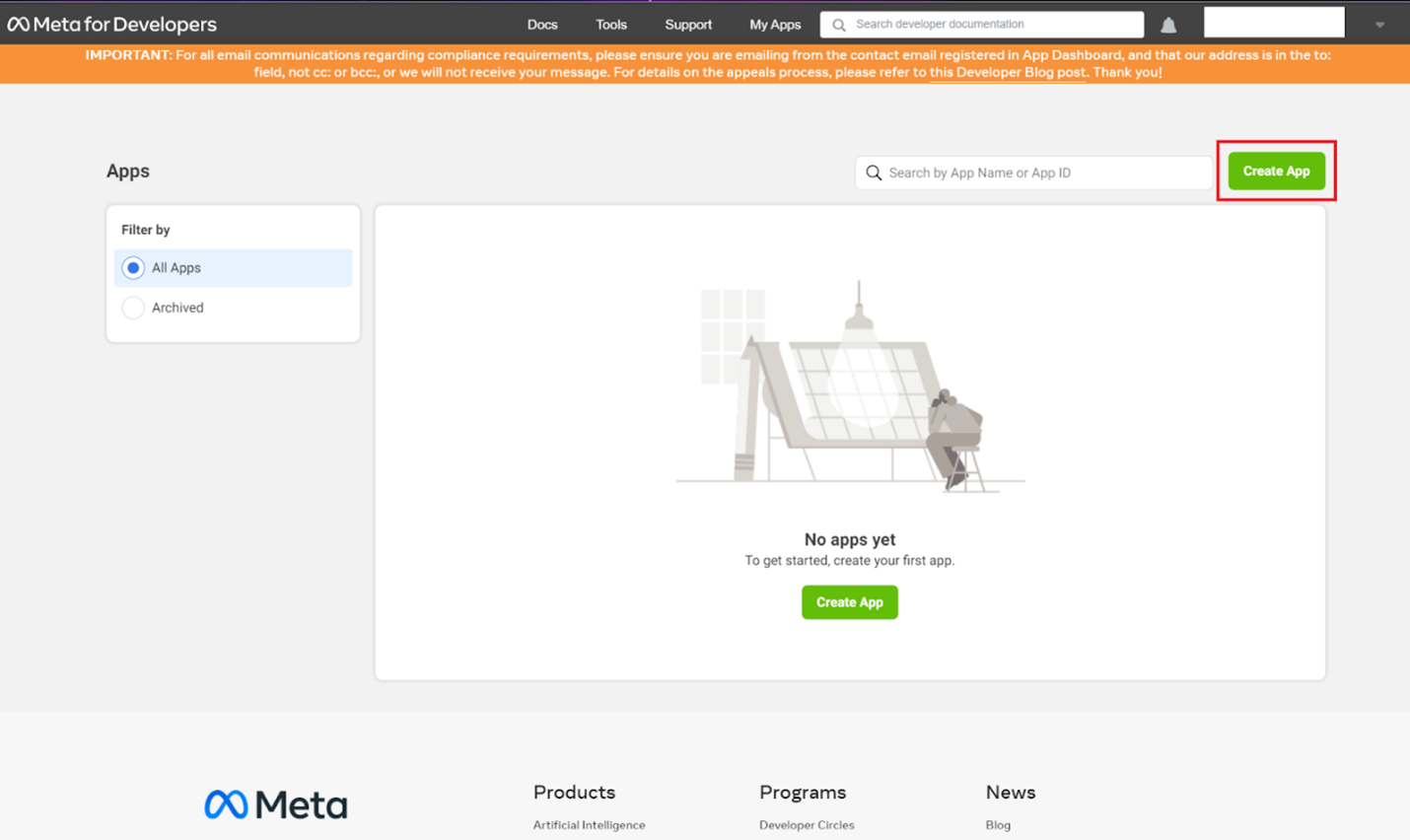Click the magnifier icon in app search

pos(874,173)
